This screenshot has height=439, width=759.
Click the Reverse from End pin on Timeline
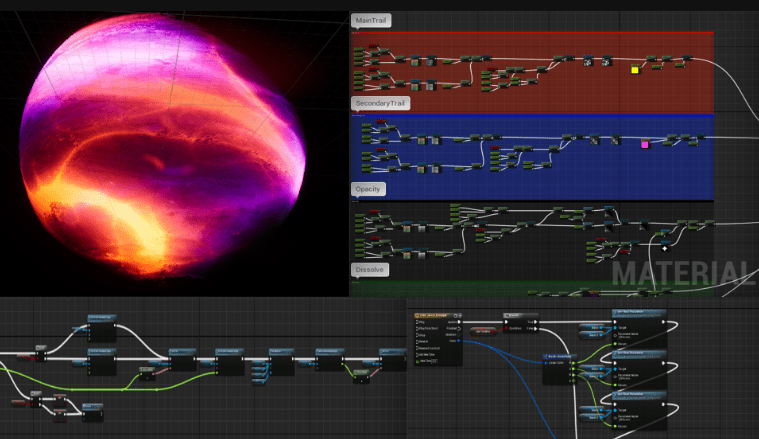417,348
